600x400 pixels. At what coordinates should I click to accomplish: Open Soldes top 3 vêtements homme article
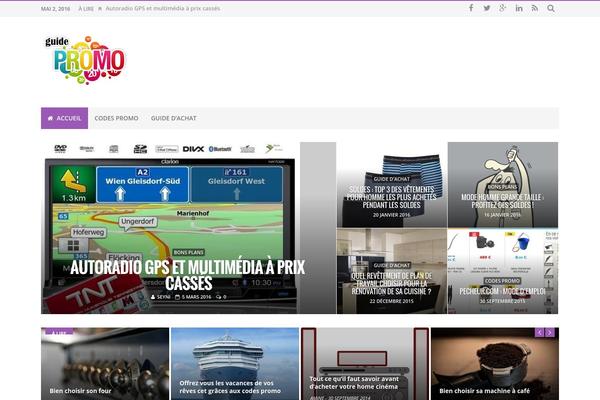[x=391, y=197]
